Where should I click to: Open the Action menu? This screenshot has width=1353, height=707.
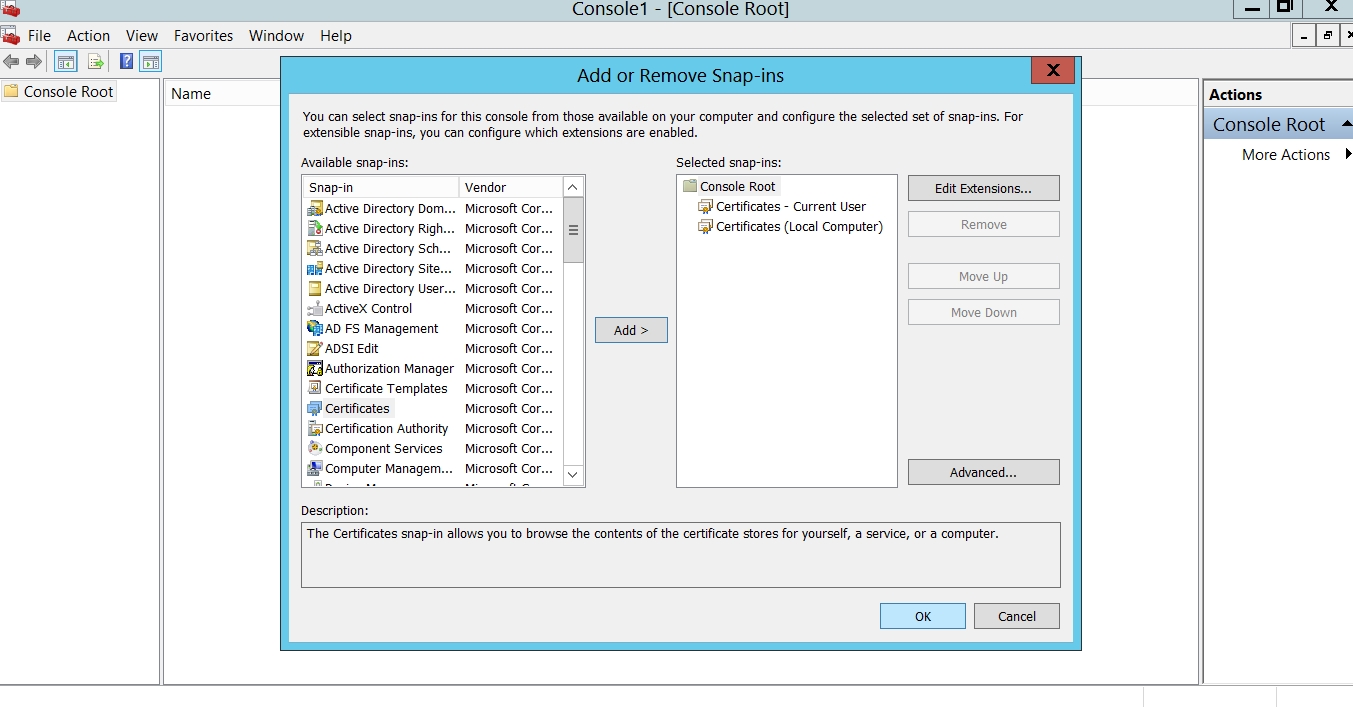(88, 36)
